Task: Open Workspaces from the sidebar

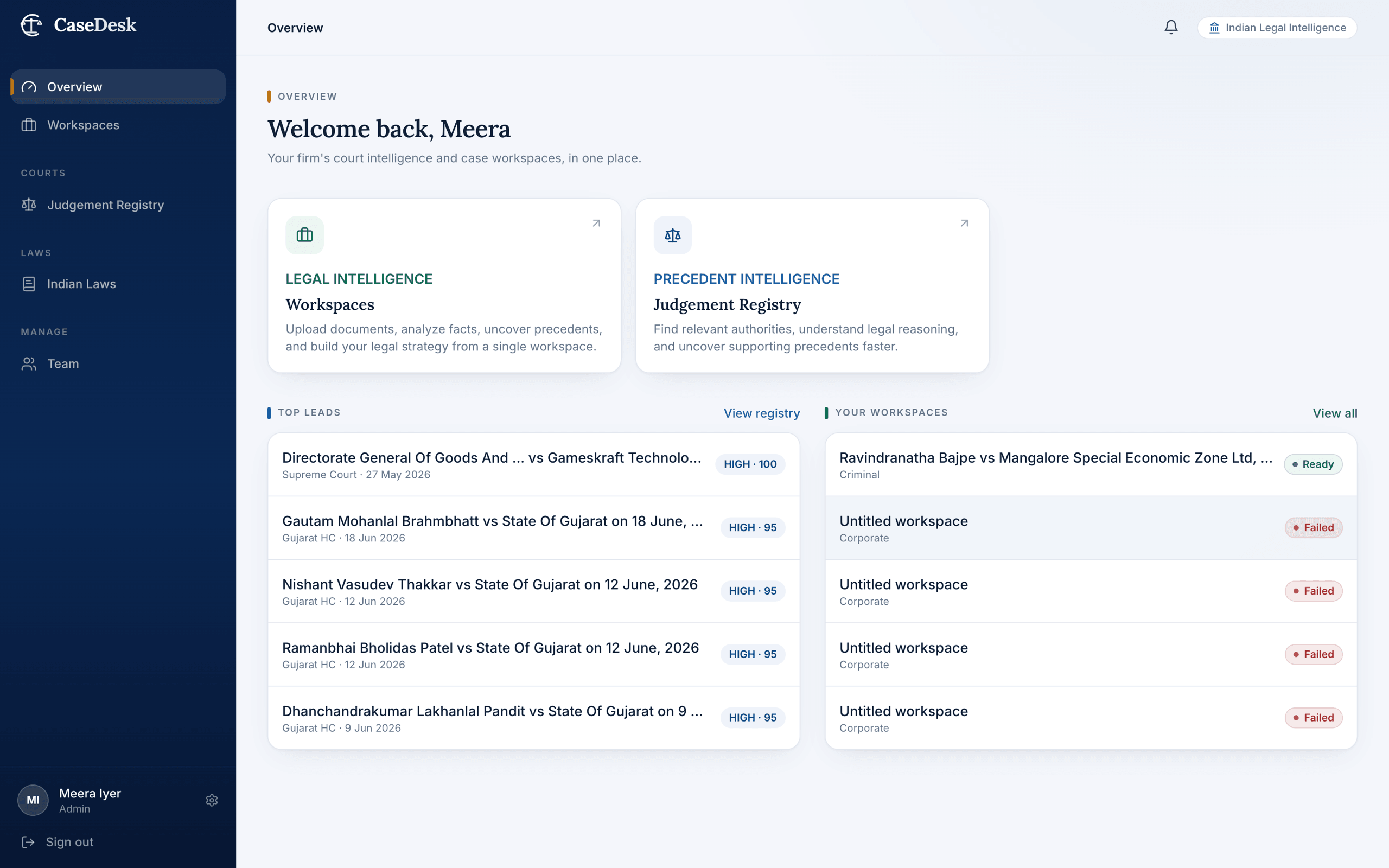Action: point(118,125)
